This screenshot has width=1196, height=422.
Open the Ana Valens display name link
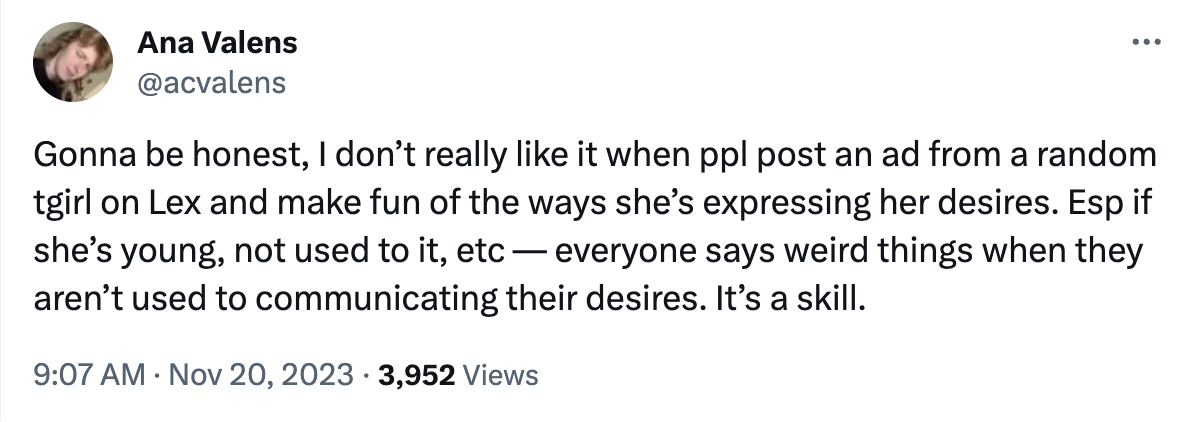coord(217,44)
